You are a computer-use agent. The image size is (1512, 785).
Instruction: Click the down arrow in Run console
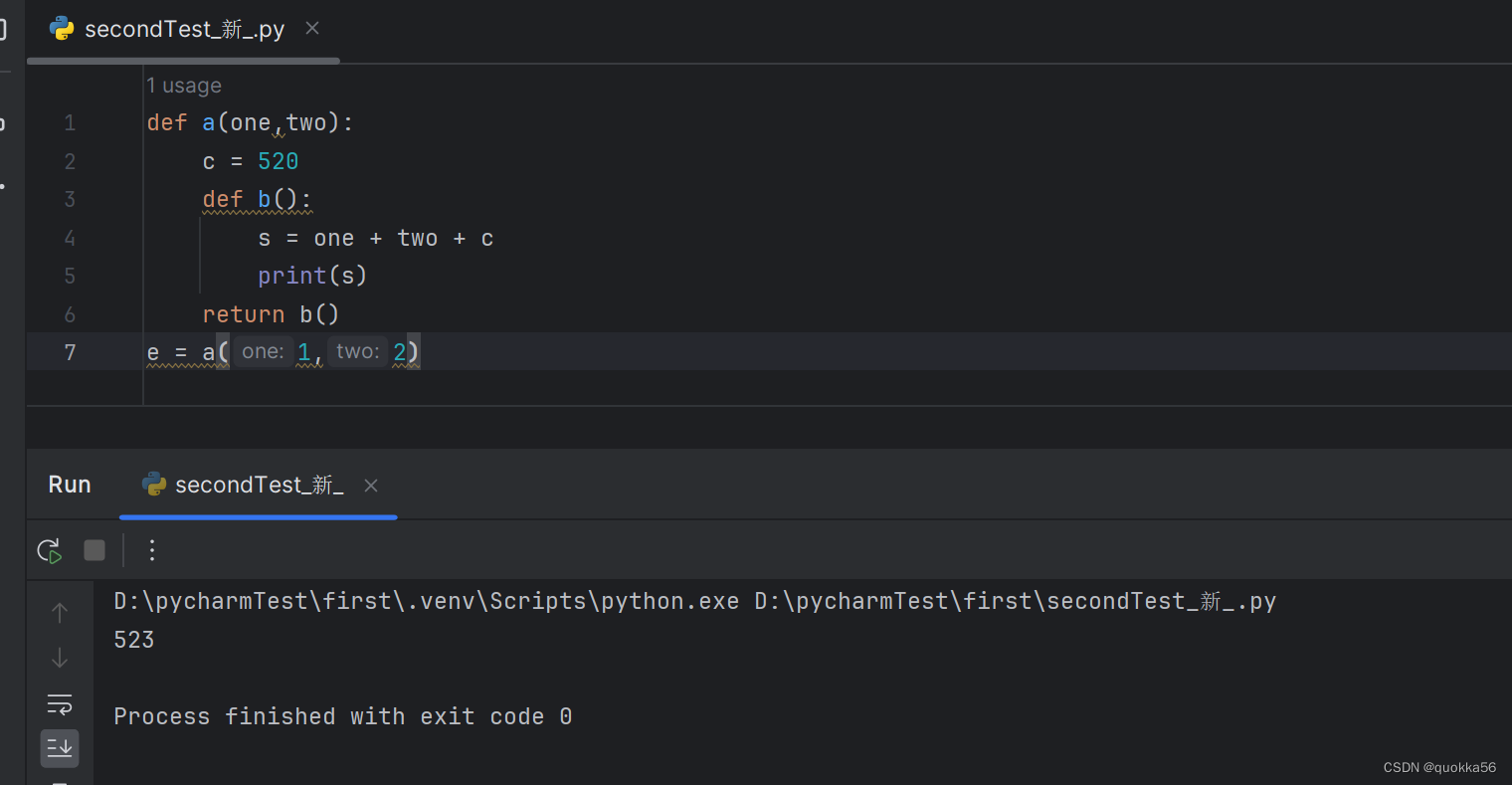(x=60, y=658)
